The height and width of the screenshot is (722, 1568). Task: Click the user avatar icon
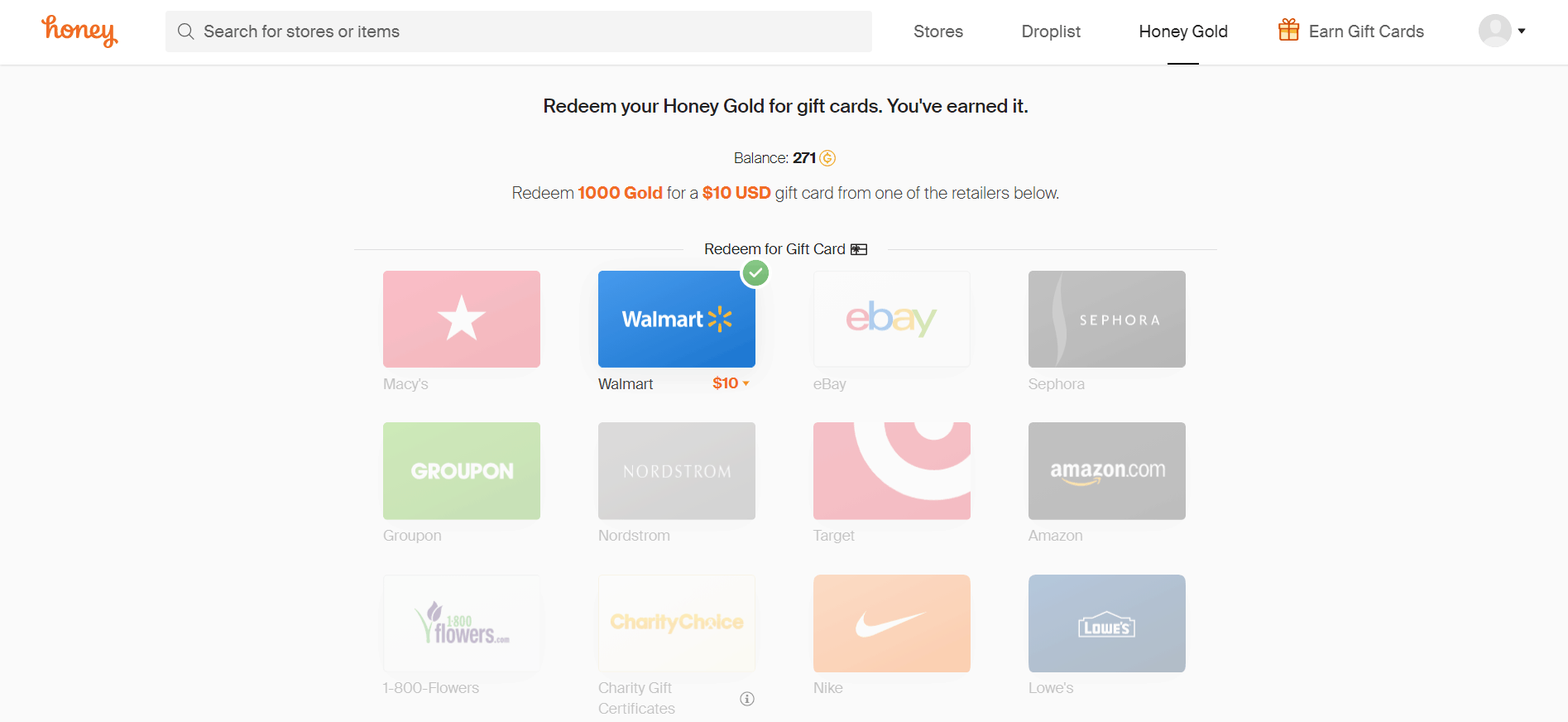tap(1494, 31)
